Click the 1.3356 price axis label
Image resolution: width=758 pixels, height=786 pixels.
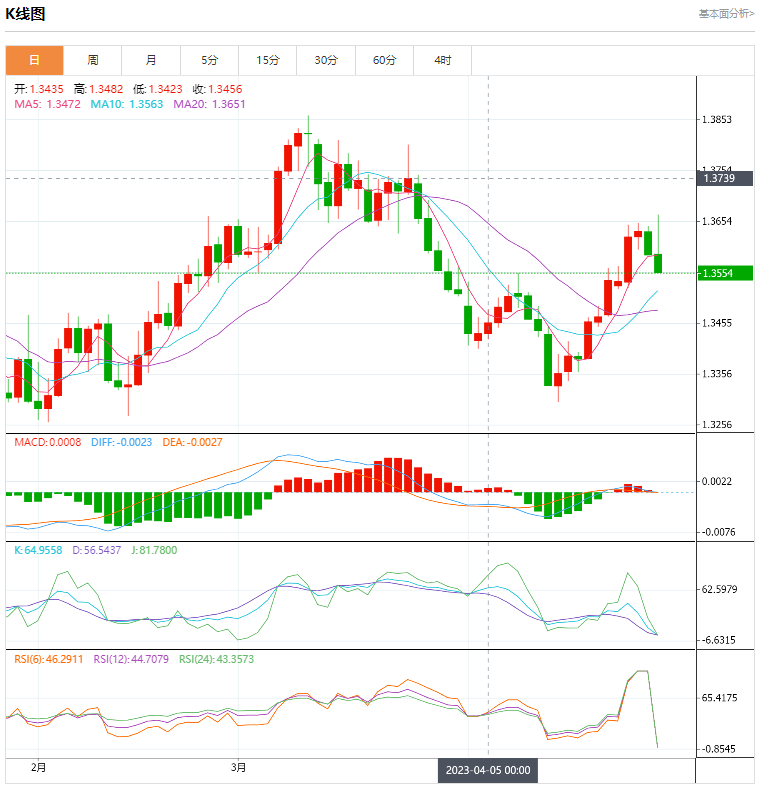pyautogui.click(x=717, y=374)
